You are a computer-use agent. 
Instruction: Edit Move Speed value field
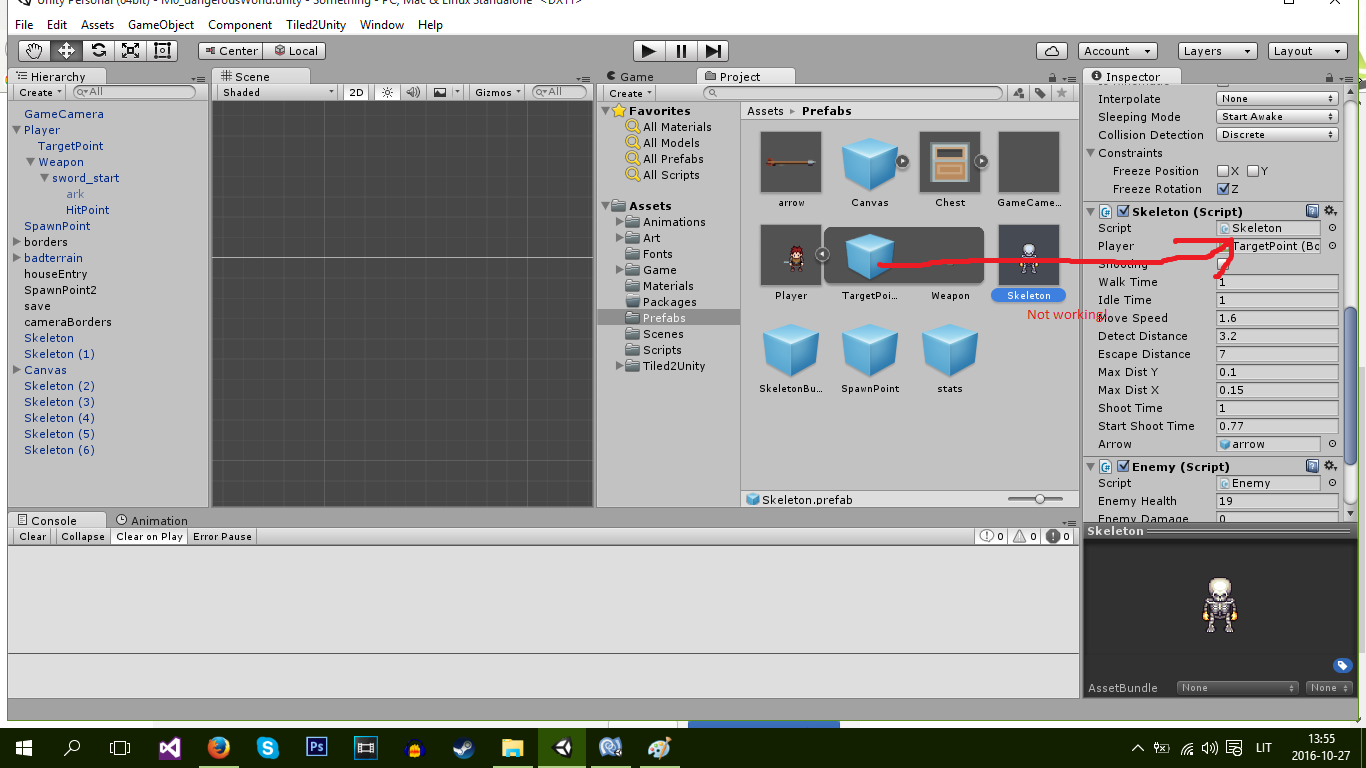click(x=1277, y=318)
